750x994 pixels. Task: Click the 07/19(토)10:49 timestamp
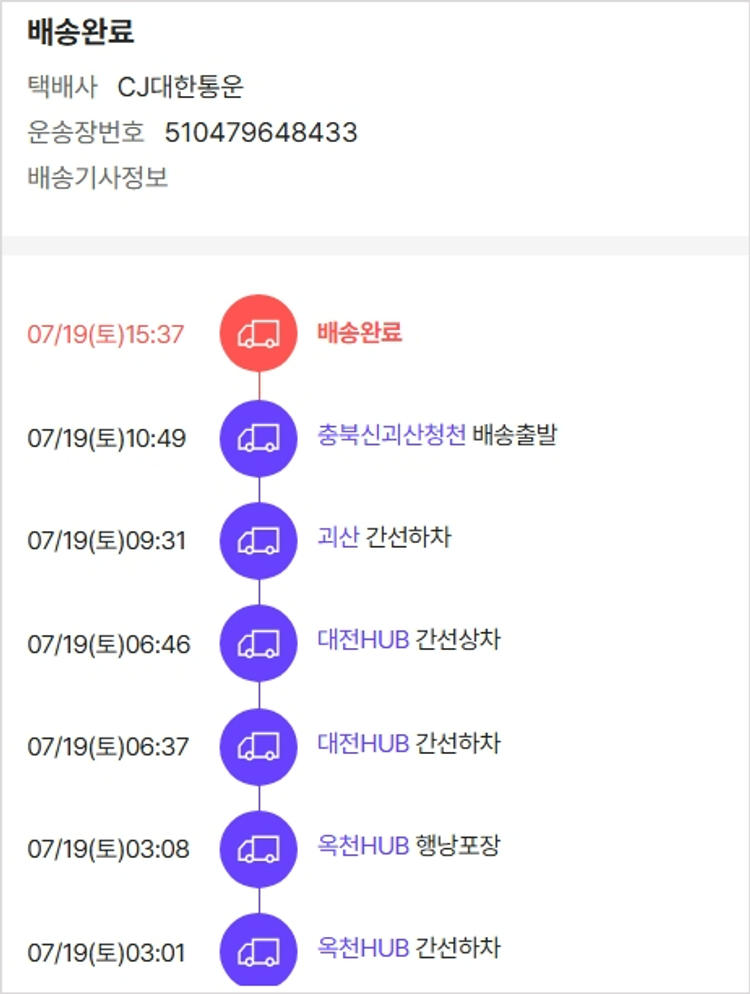[106, 438]
